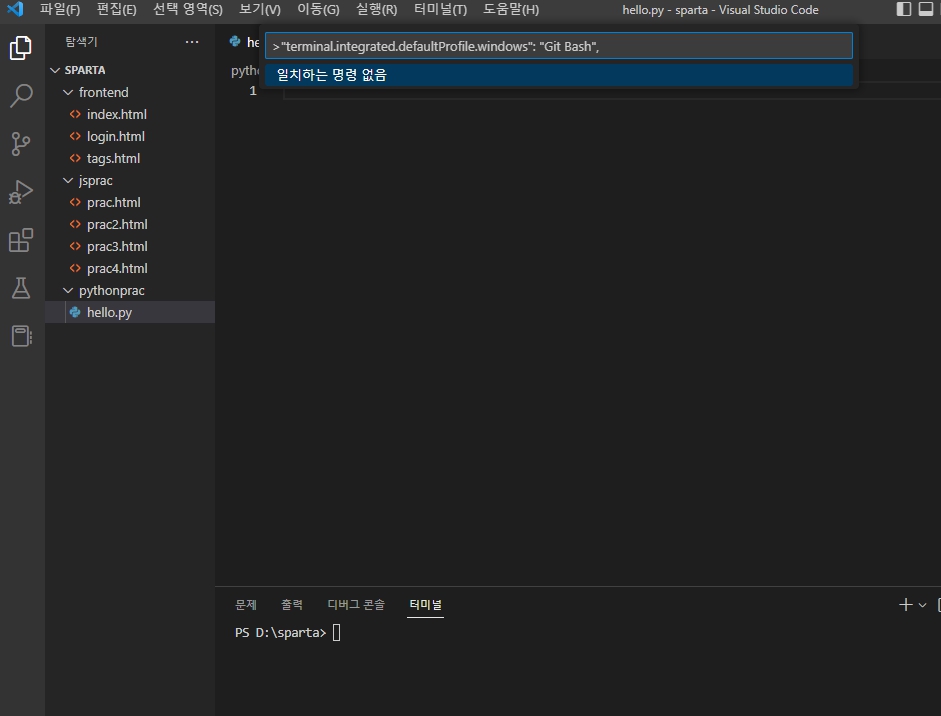
Task: Click Python icon on hello.py editor tab
Action: point(235,41)
